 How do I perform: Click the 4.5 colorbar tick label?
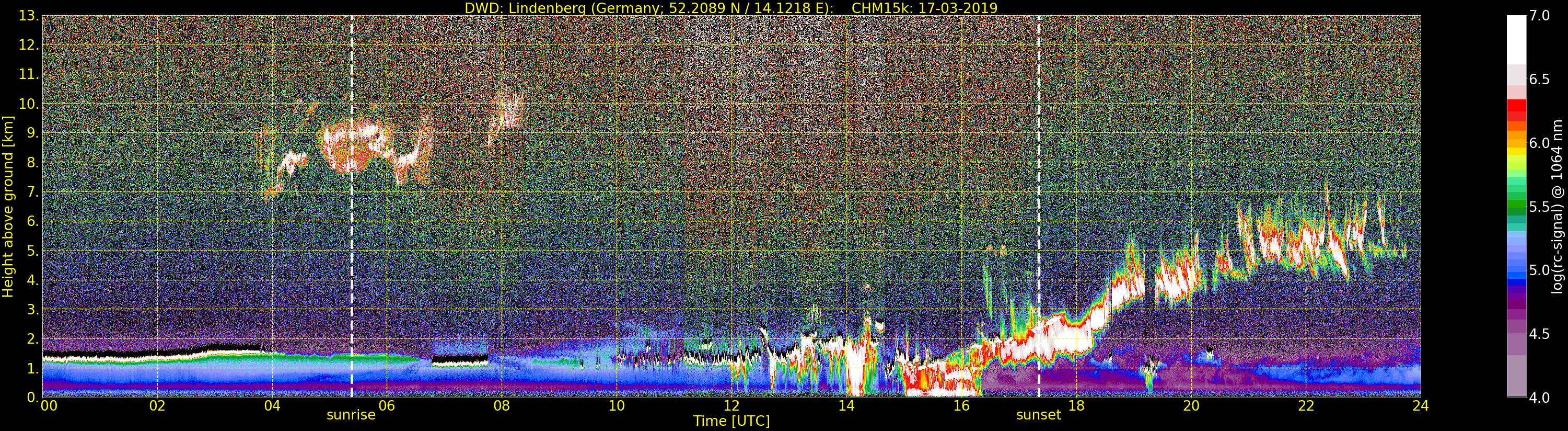point(1539,334)
